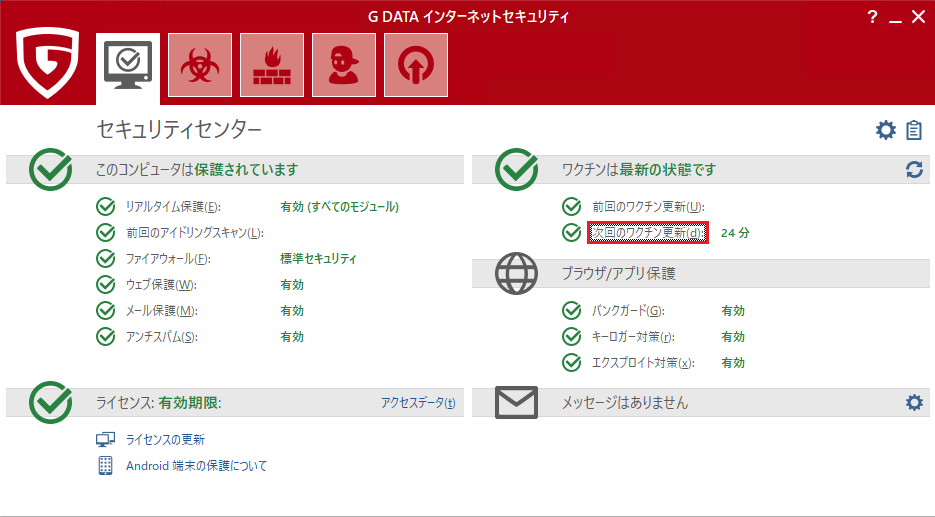Open the firewall brick wall tab
The image size is (935, 517).
[x=272, y=65]
